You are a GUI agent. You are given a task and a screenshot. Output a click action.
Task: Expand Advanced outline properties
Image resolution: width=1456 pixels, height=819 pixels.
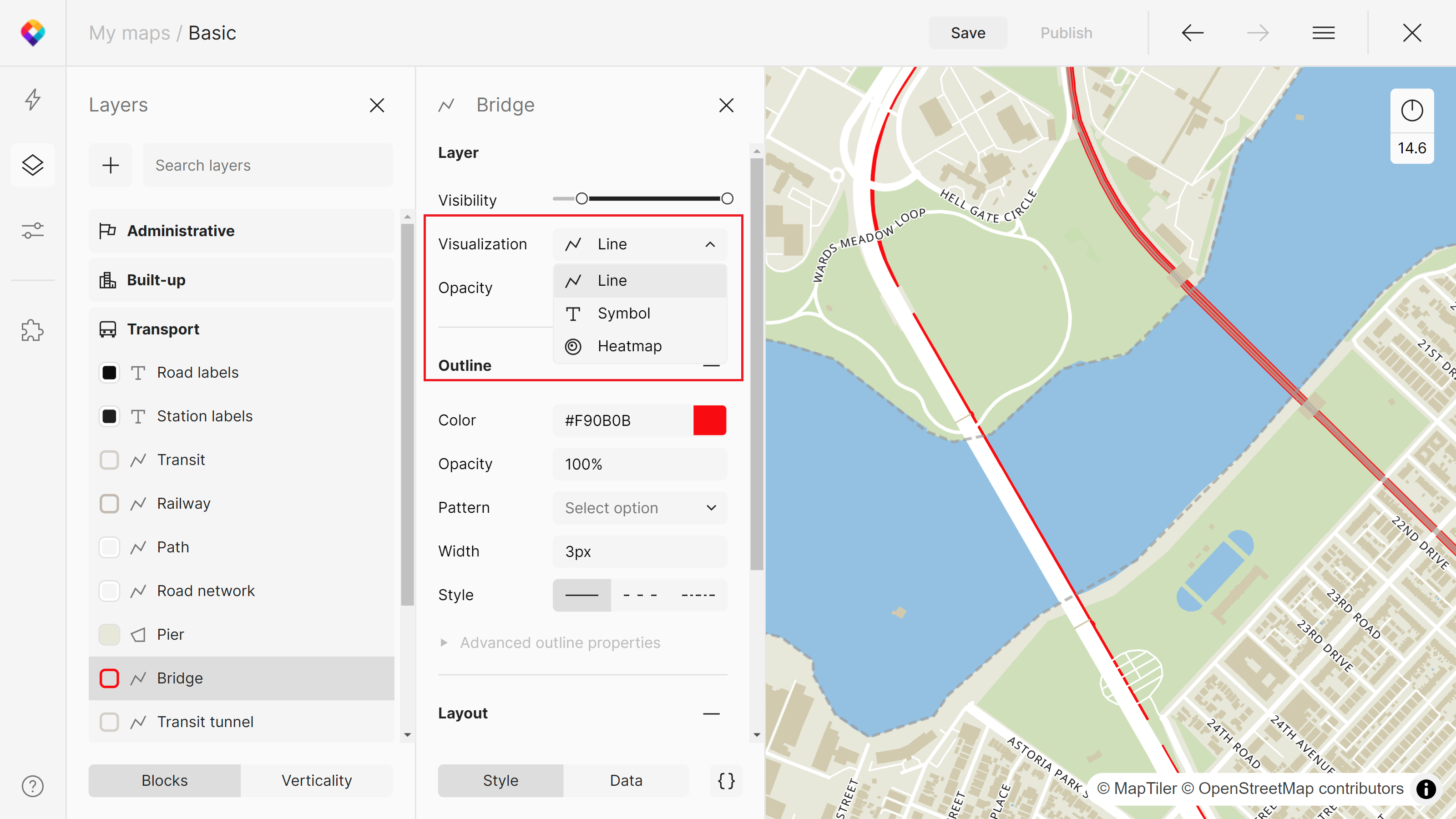(x=559, y=642)
